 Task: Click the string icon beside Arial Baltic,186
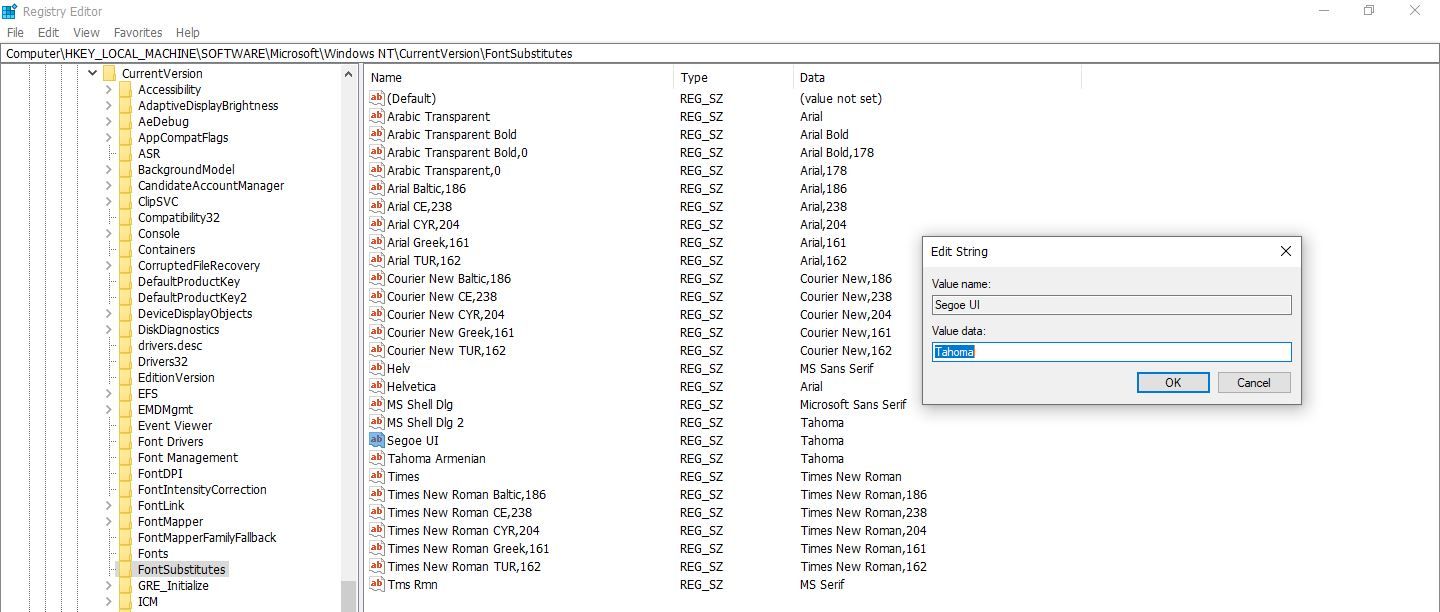tap(377, 188)
